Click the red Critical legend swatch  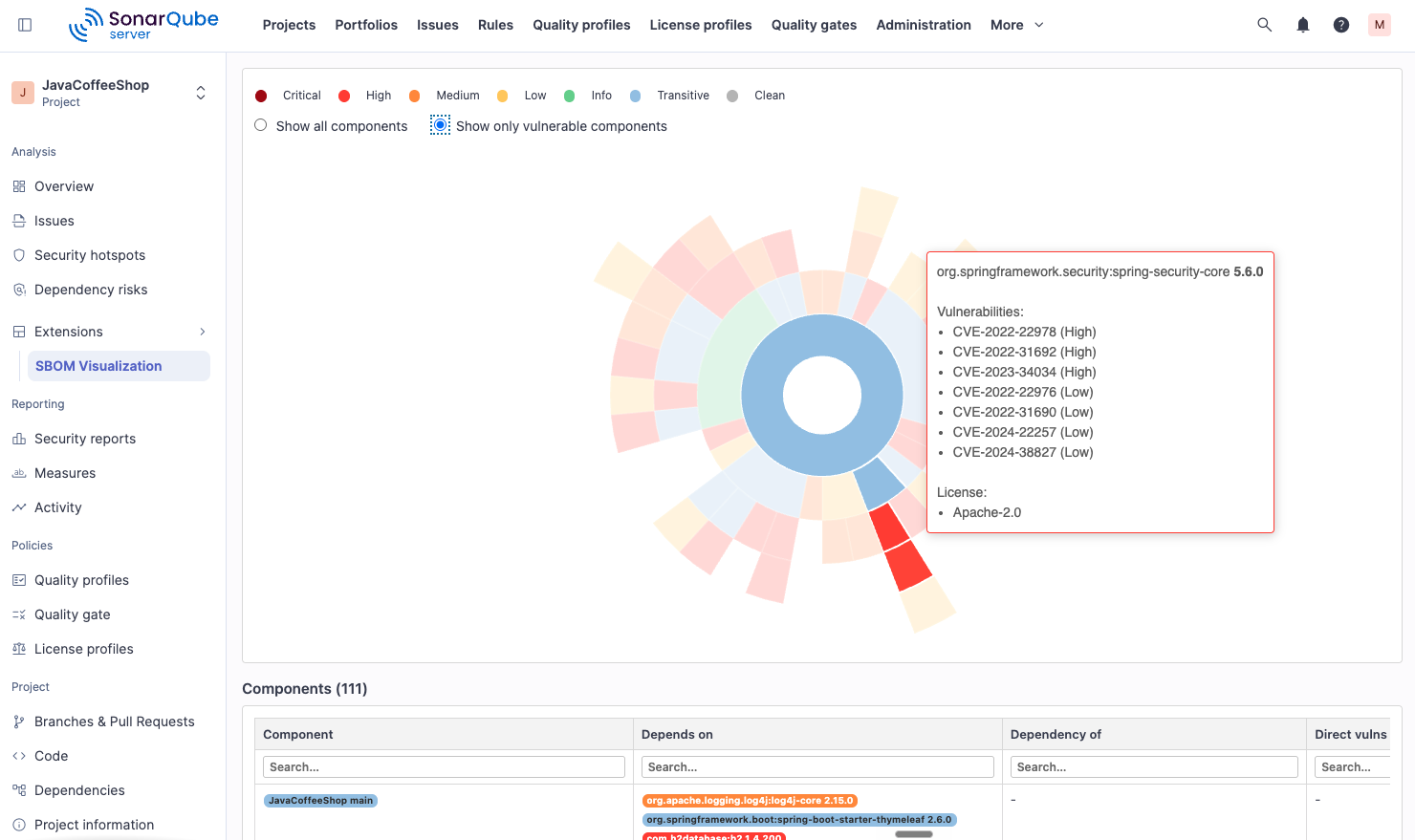[x=261, y=96]
